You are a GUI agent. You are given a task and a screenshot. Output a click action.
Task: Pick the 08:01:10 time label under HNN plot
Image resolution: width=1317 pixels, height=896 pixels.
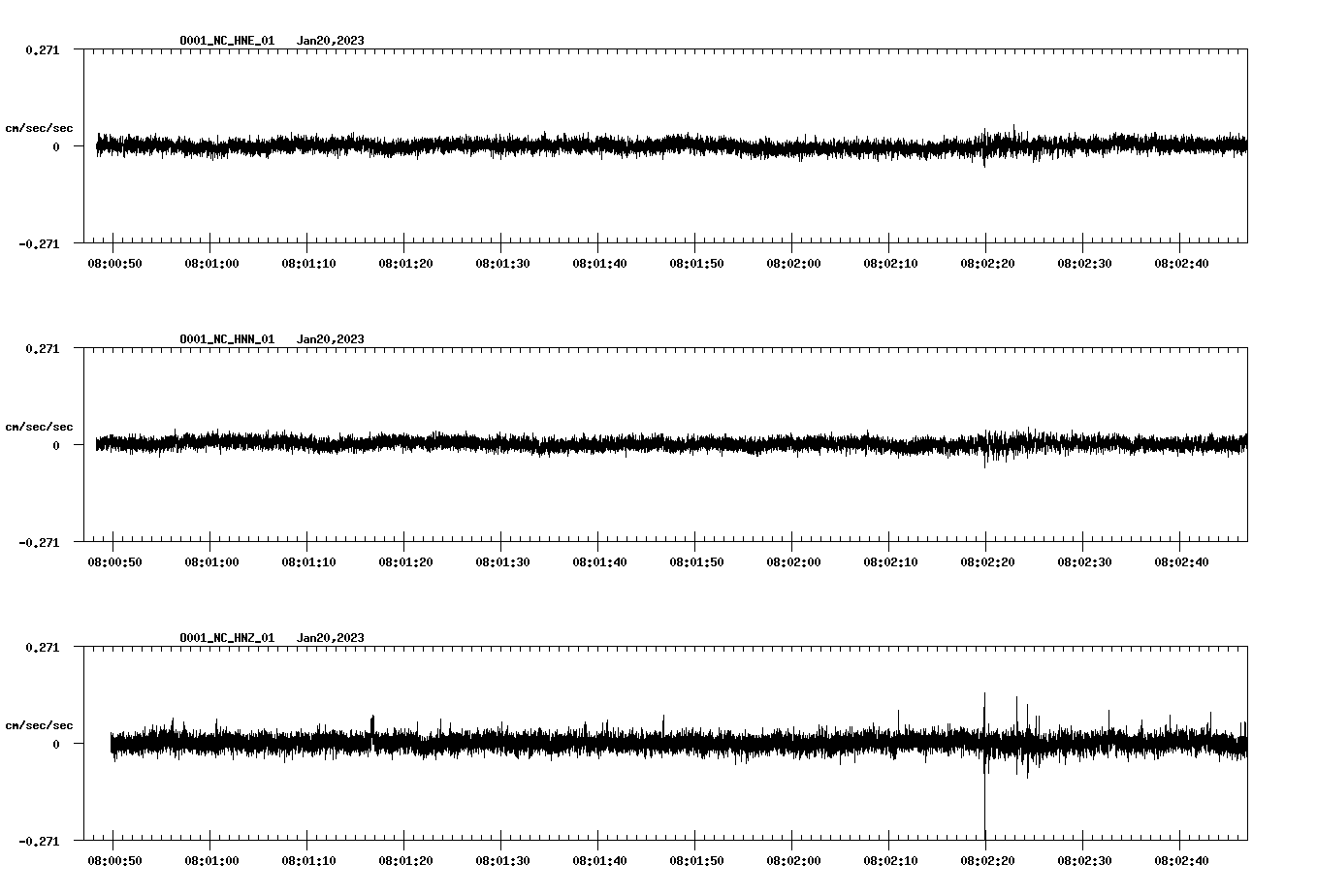pyautogui.click(x=308, y=561)
